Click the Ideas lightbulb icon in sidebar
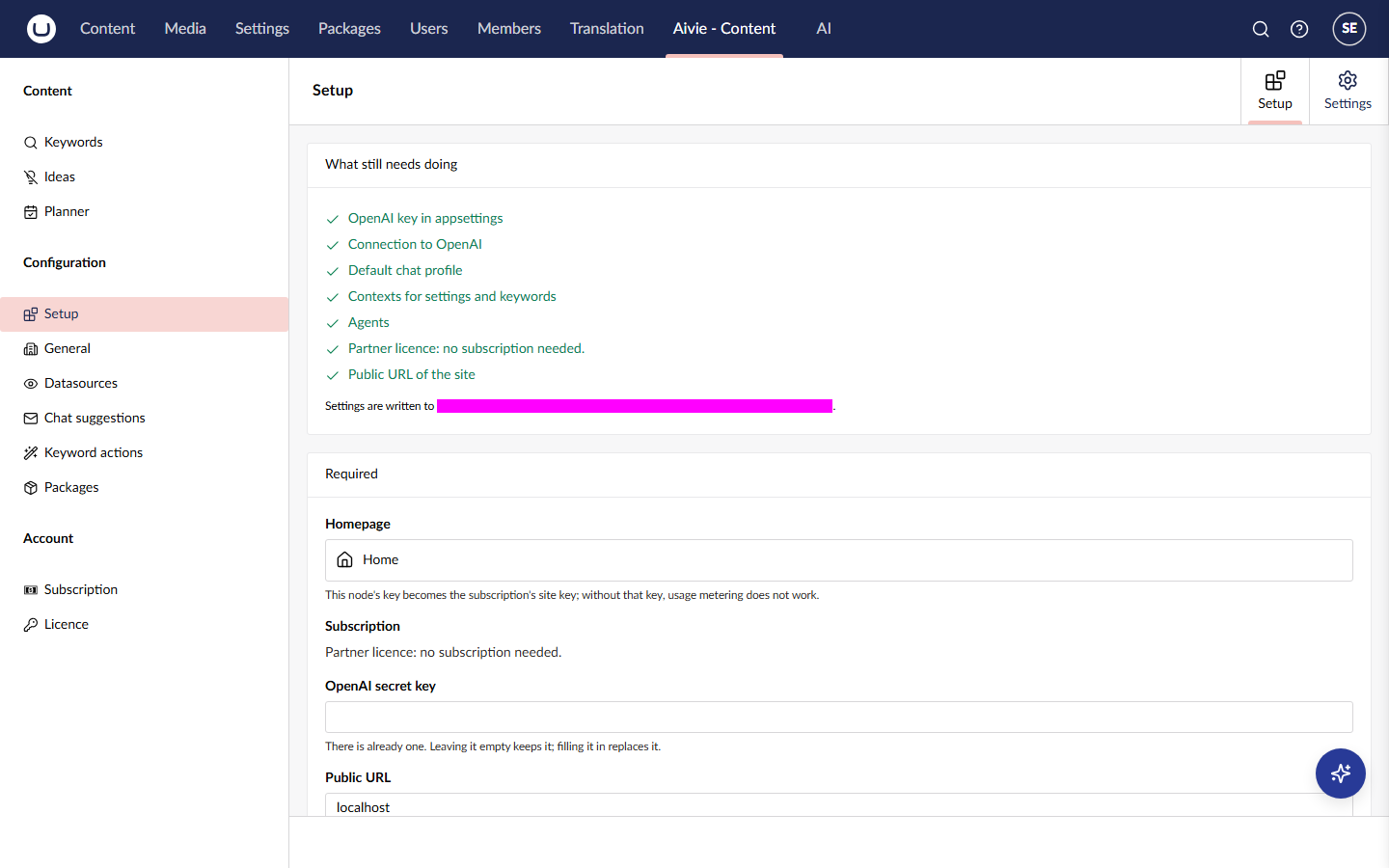1389x868 pixels. [31, 177]
